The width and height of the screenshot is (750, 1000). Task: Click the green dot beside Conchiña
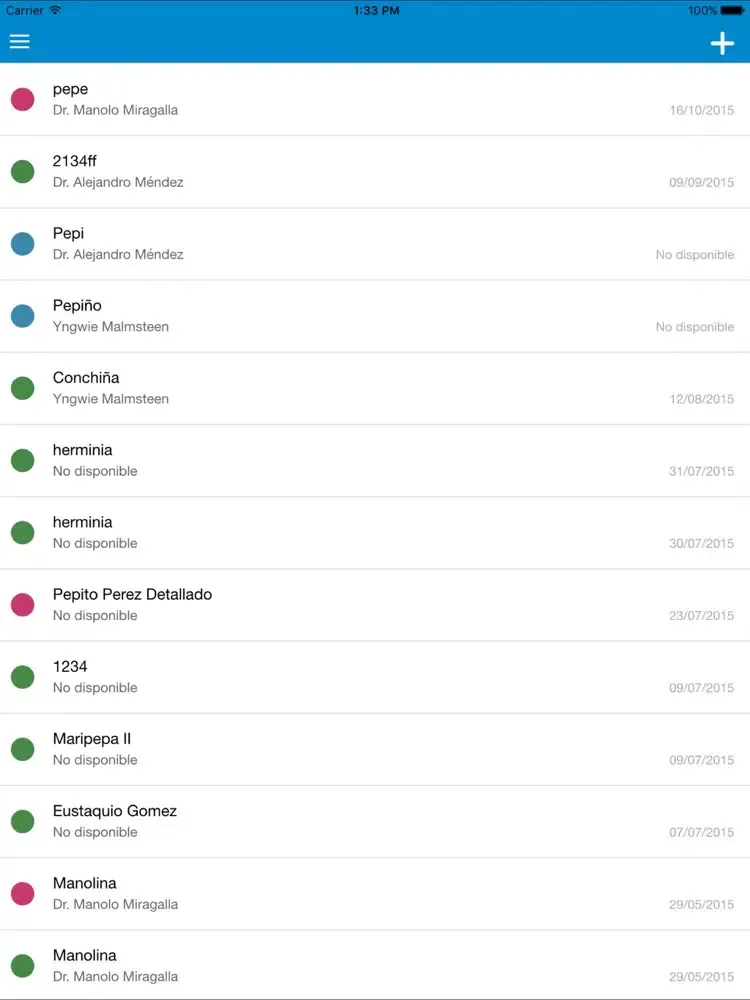tap(22, 388)
